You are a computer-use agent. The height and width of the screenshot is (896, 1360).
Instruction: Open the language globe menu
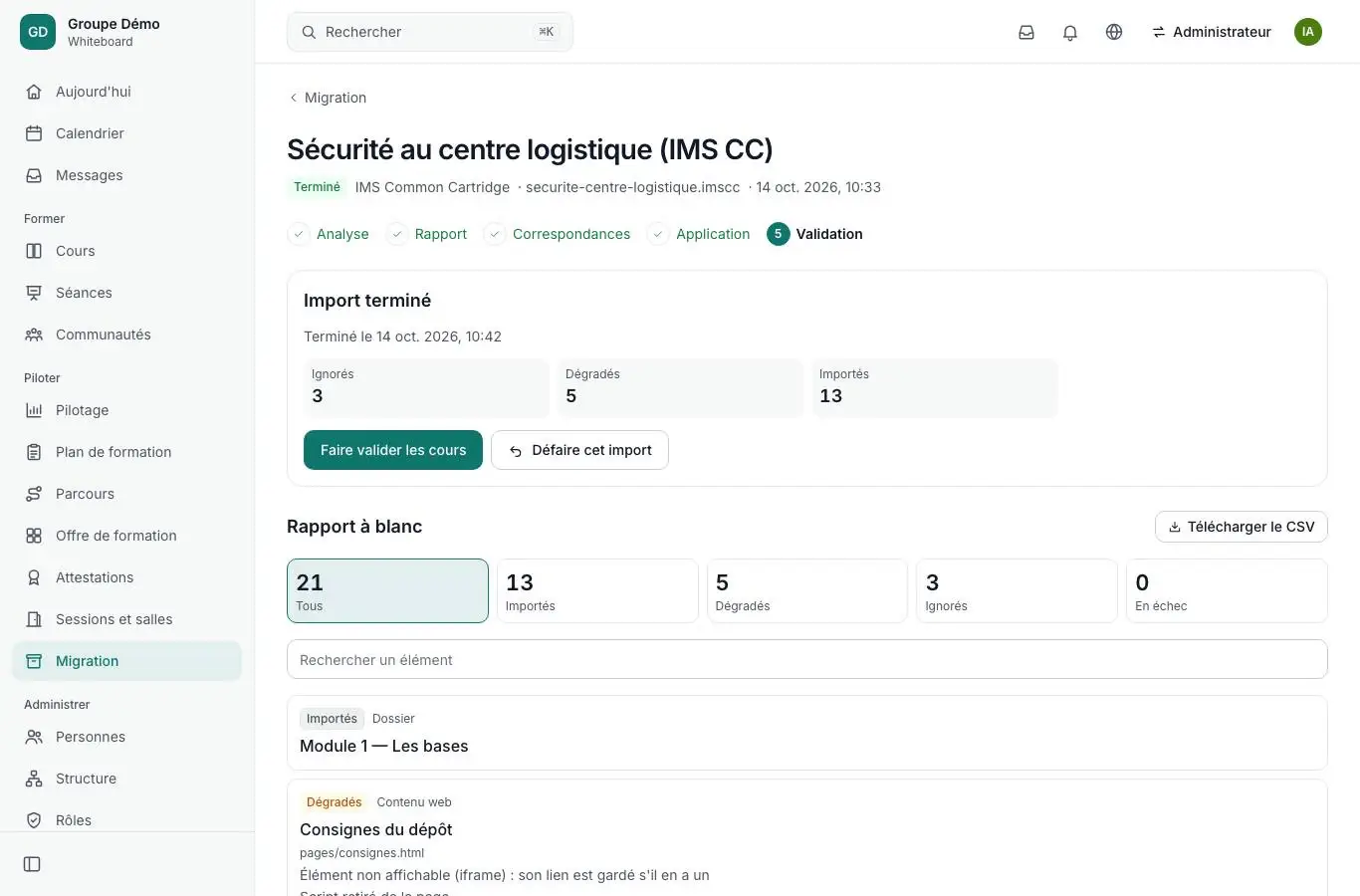(x=1114, y=32)
